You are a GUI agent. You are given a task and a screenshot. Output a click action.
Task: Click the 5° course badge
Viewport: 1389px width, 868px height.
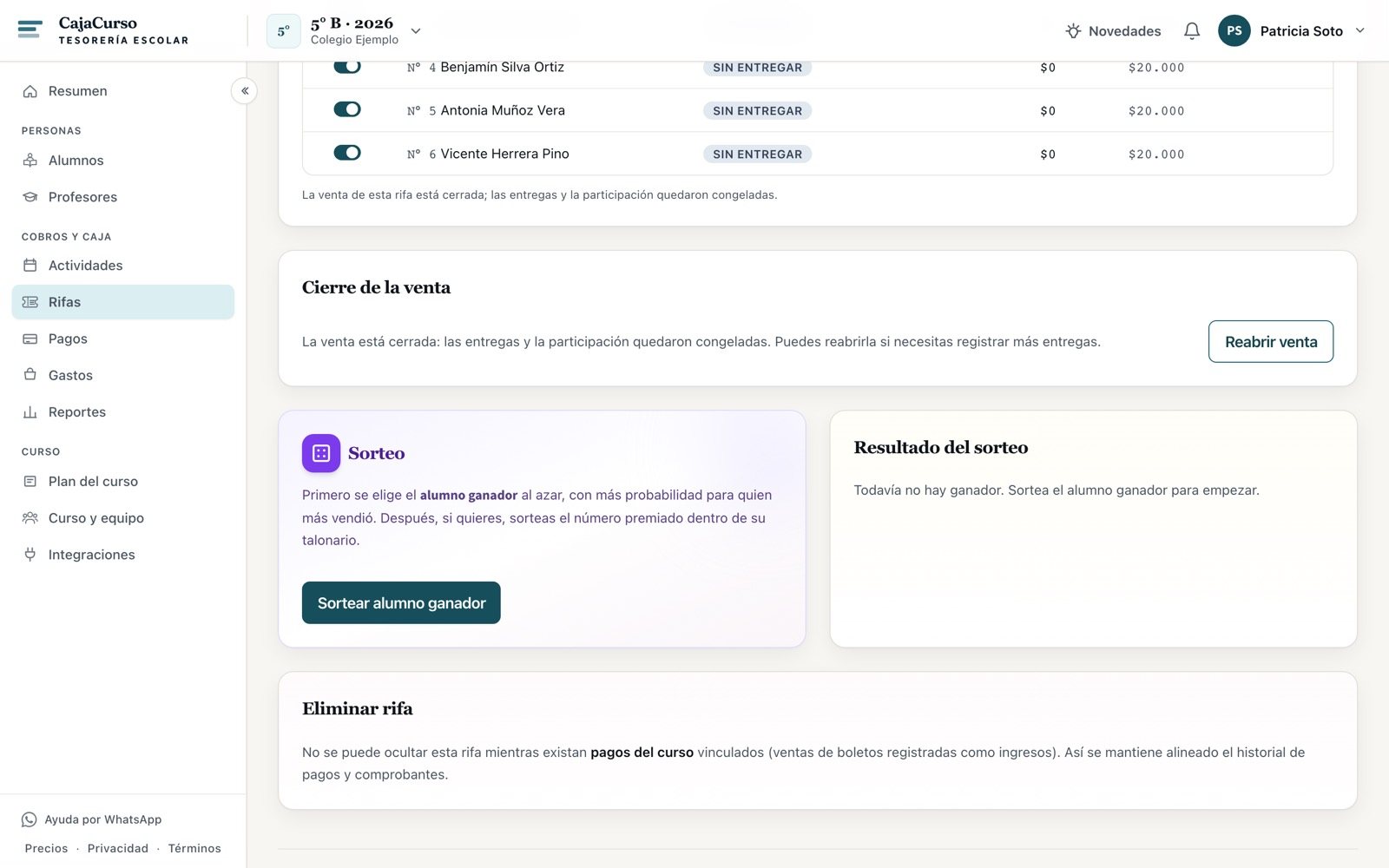tap(283, 31)
